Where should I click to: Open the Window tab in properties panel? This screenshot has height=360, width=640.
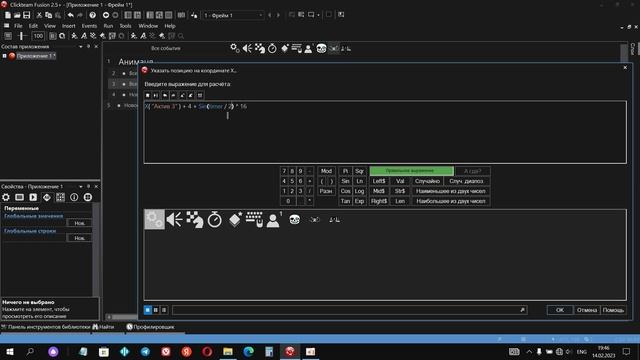point(19,198)
